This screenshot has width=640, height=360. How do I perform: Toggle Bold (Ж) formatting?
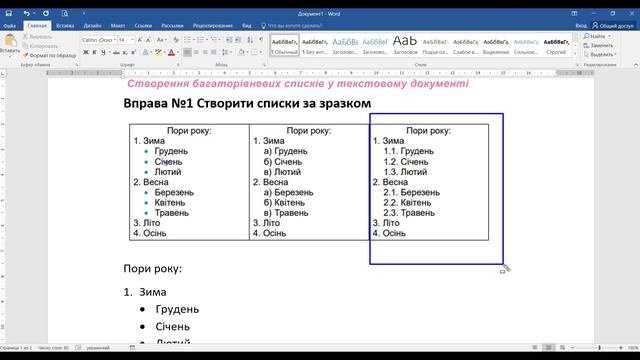(86, 53)
